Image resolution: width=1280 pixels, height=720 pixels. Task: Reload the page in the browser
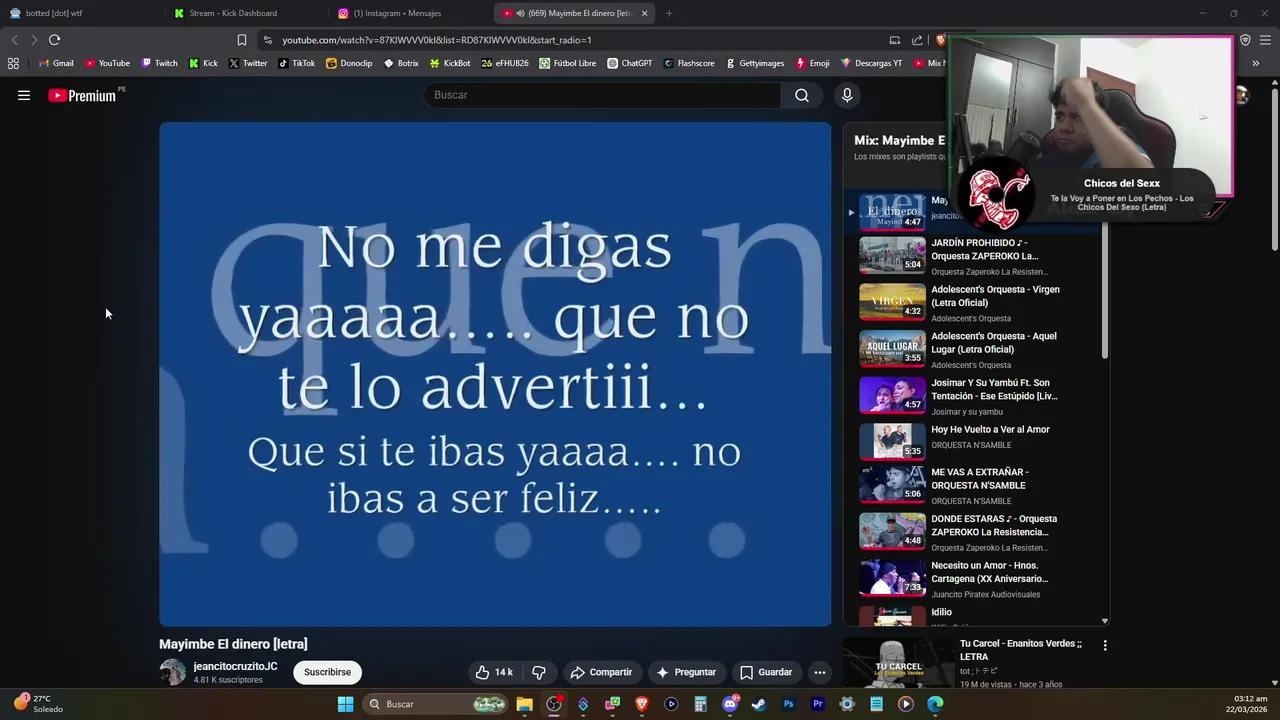click(54, 40)
